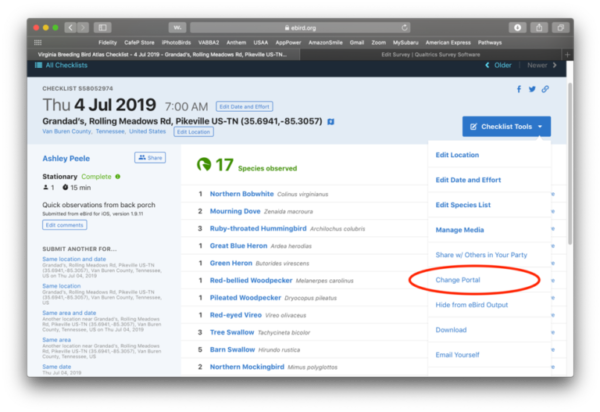Click the blue map icon beside coordinates

345,121
